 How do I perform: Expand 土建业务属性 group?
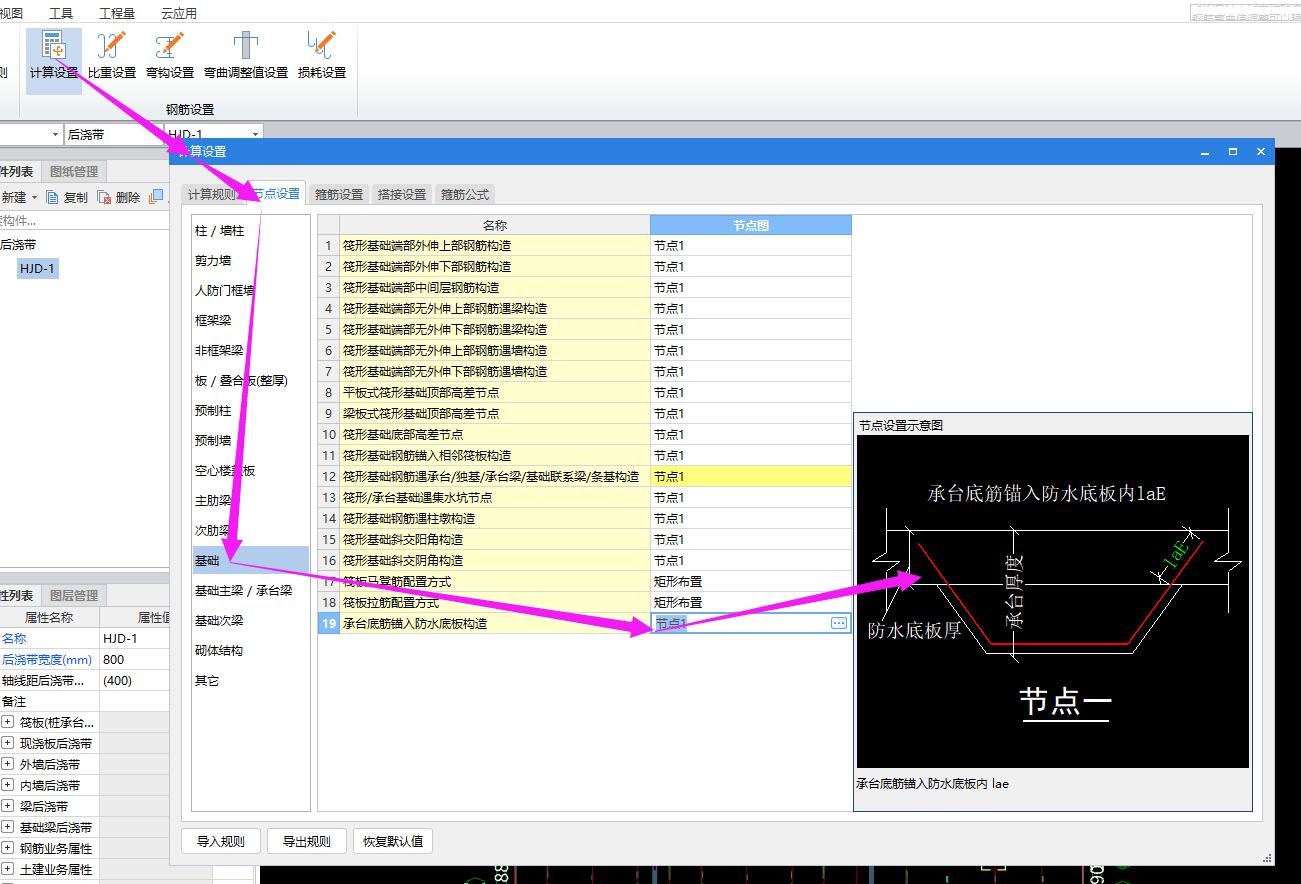click(x=8, y=869)
